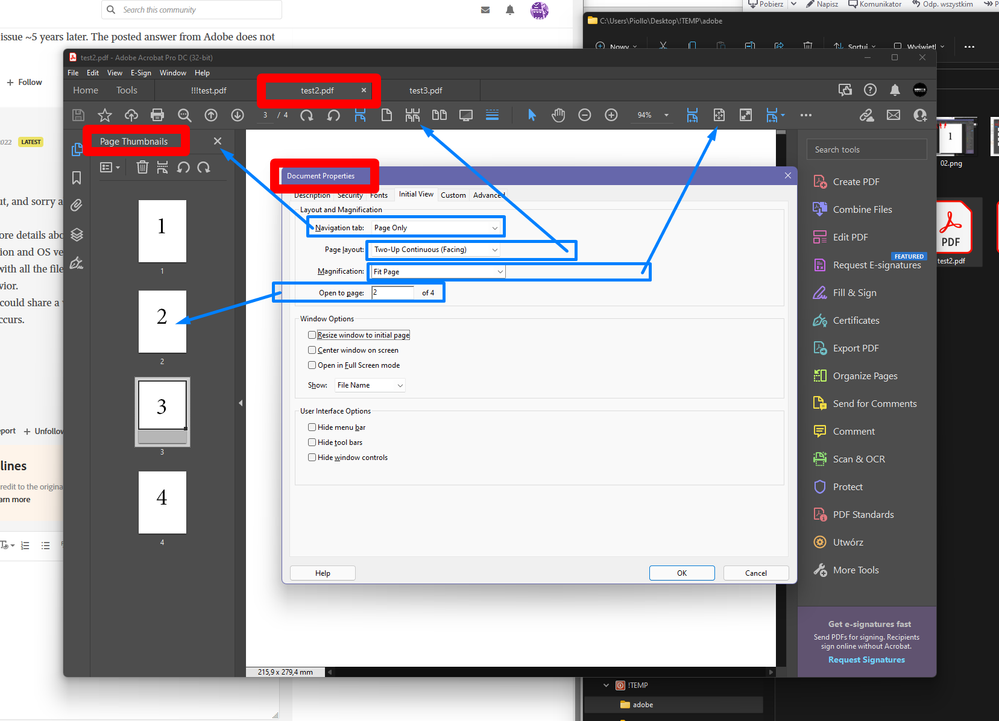Screen dimensions: 999x721
Task: Open the Magnification dropdown
Action: [438, 271]
